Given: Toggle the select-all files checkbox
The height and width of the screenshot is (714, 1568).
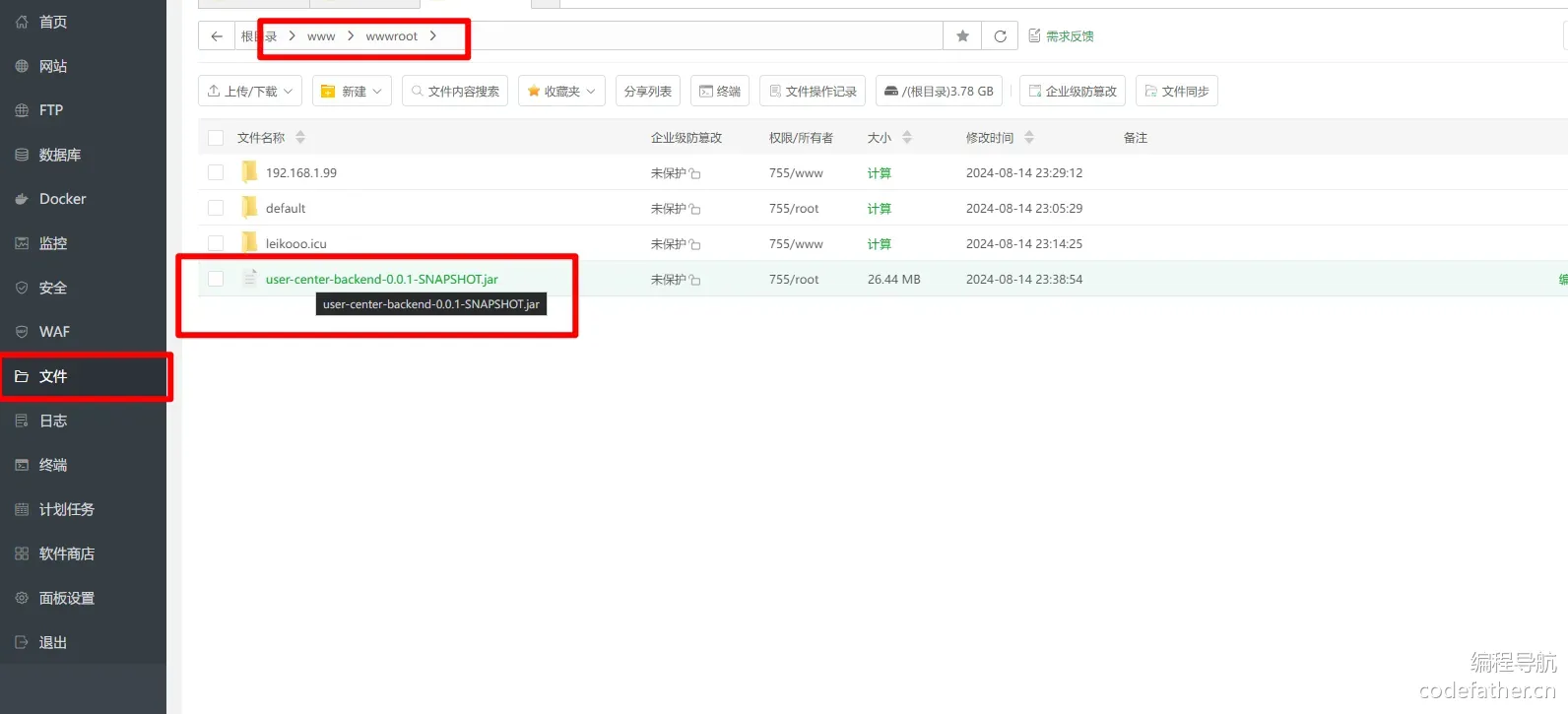Looking at the screenshot, I should (216, 138).
